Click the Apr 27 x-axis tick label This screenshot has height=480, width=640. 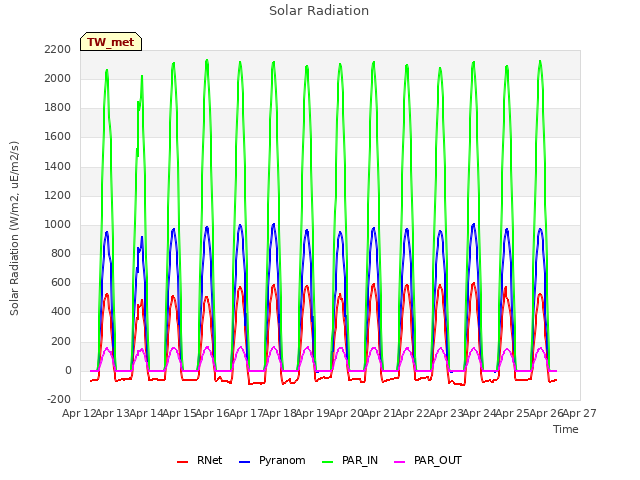click(x=580, y=413)
